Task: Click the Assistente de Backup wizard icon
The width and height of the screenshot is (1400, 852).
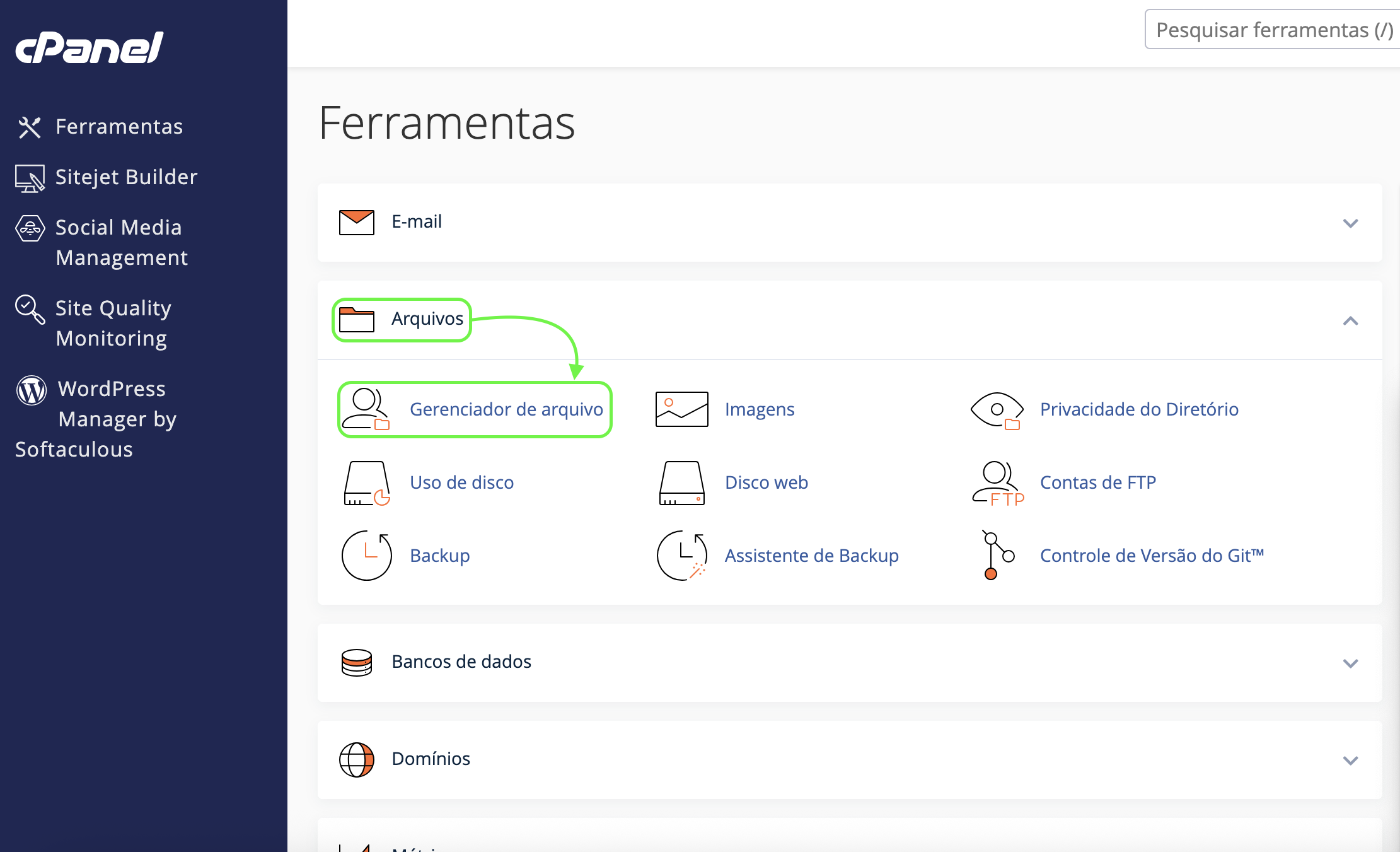Action: click(682, 556)
